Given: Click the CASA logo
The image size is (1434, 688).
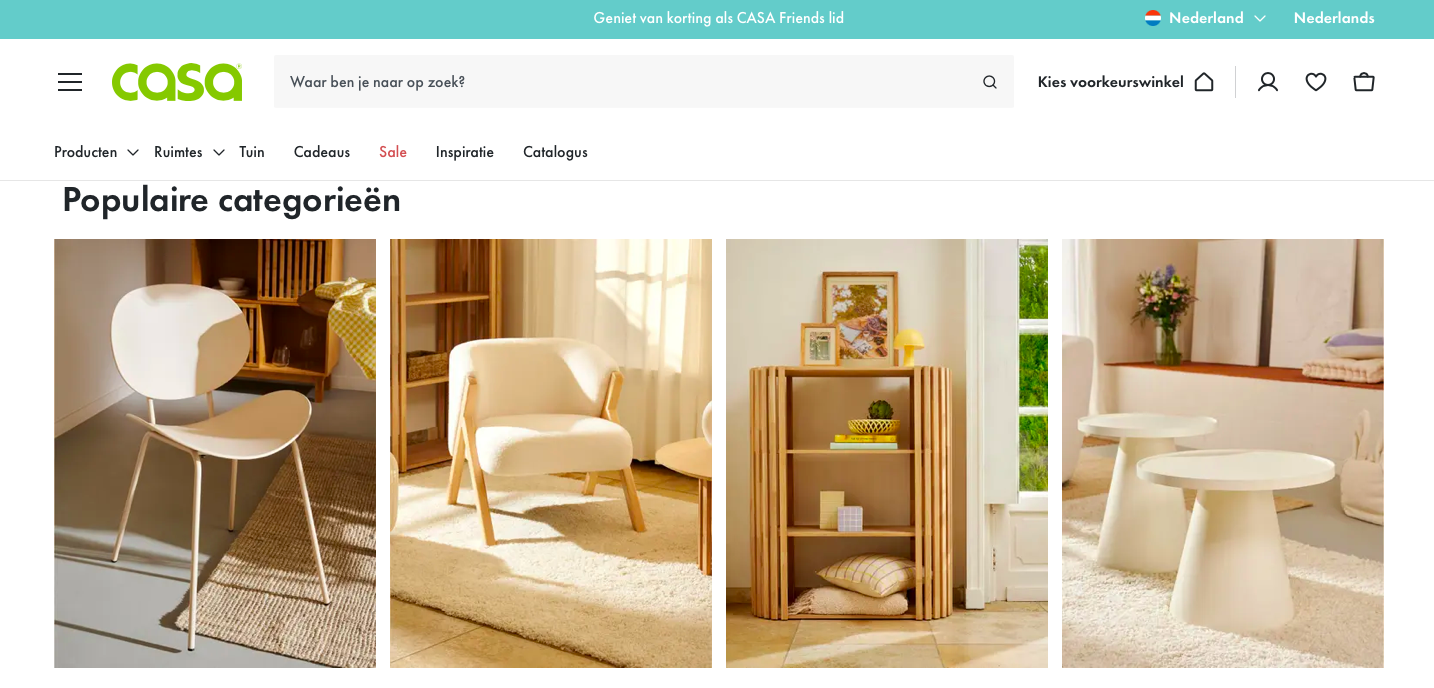Looking at the screenshot, I should click(177, 82).
